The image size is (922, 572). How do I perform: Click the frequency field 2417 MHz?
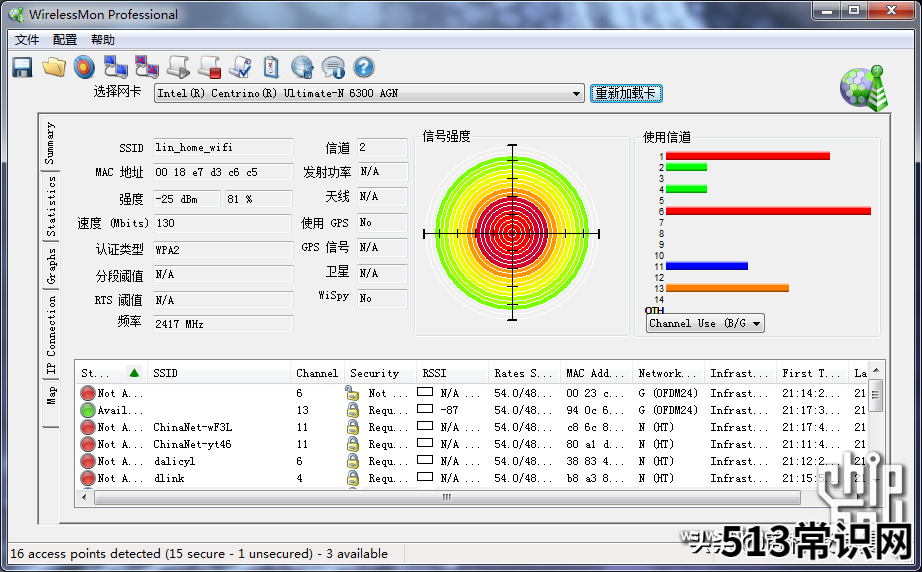(223, 324)
